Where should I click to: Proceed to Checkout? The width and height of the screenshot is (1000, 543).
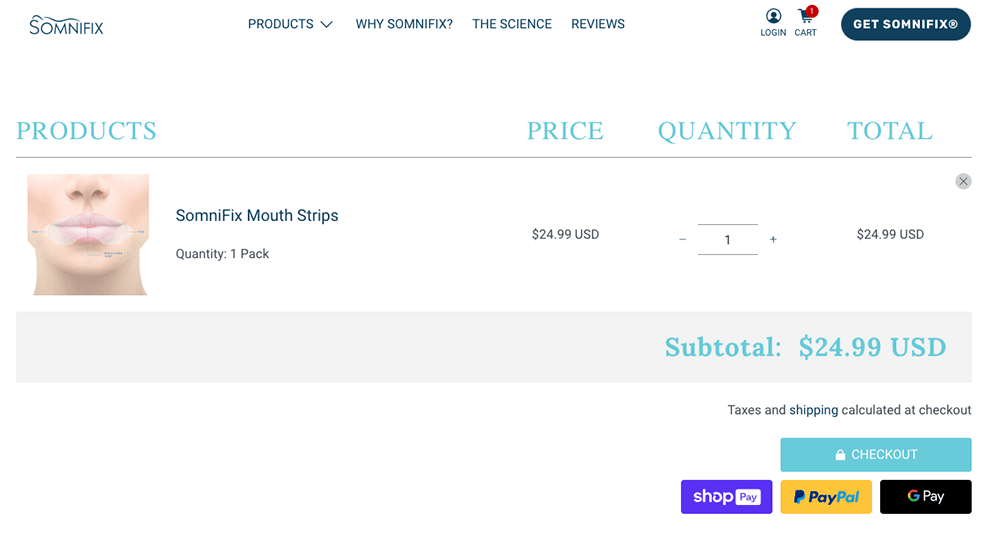tap(875, 454)
